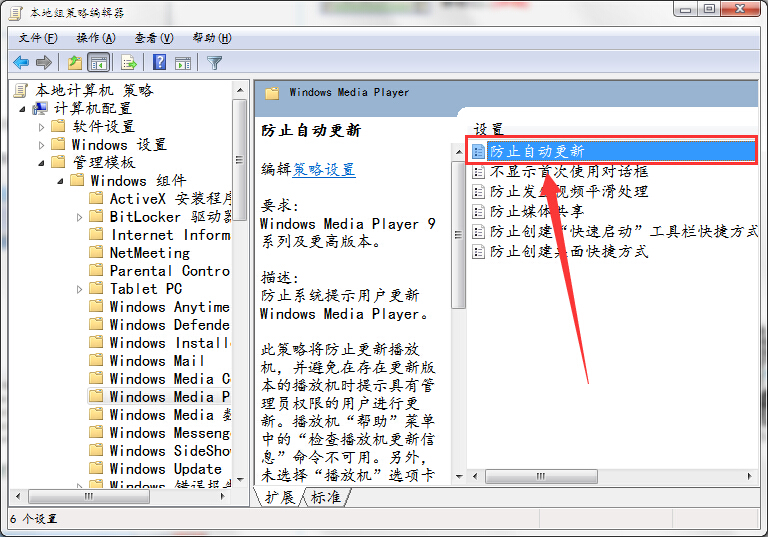Toggle the Show/Hide console tree icon

click(x=99, y=62)
